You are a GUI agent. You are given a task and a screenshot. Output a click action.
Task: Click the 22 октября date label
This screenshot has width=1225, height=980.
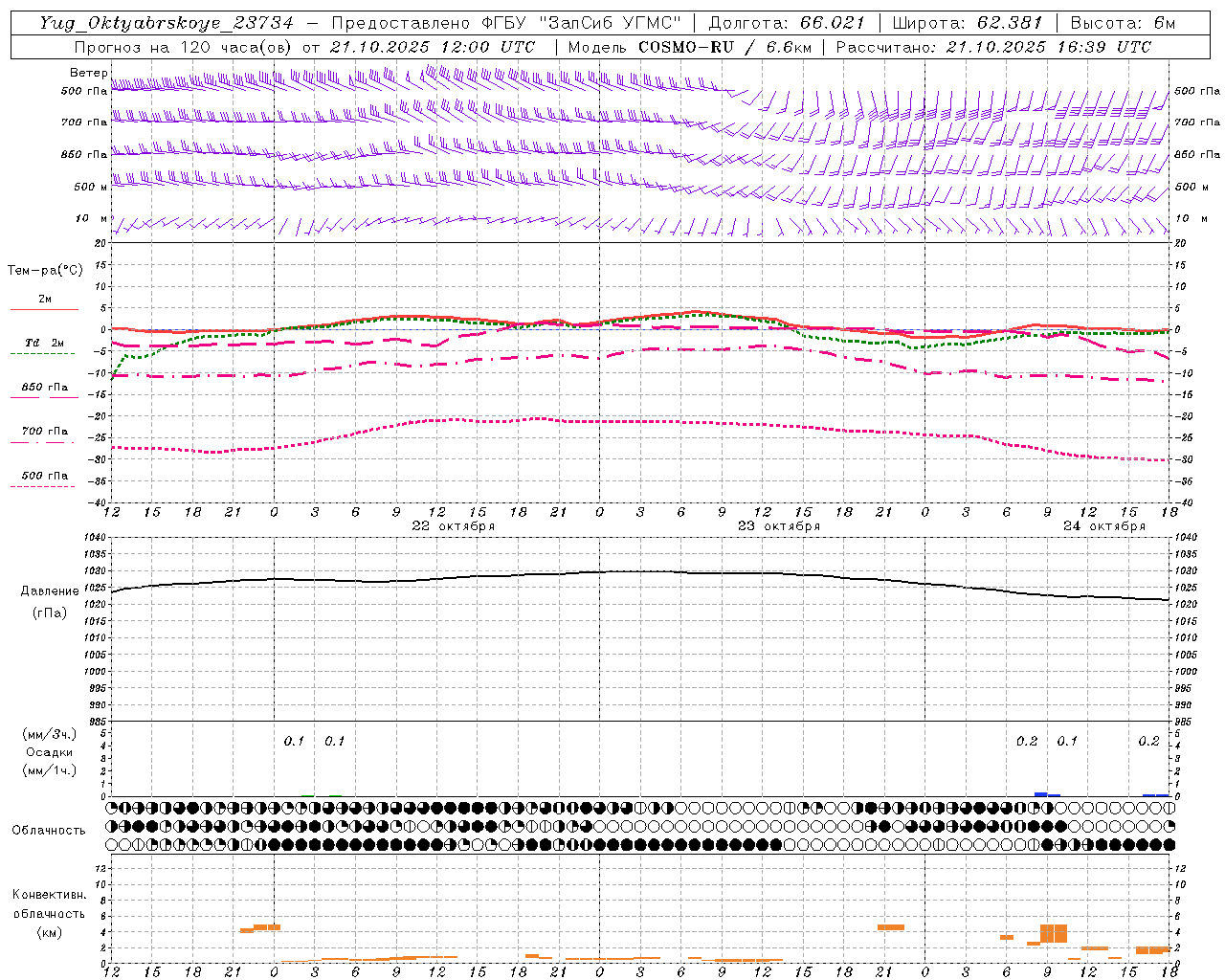click(454, 526)
